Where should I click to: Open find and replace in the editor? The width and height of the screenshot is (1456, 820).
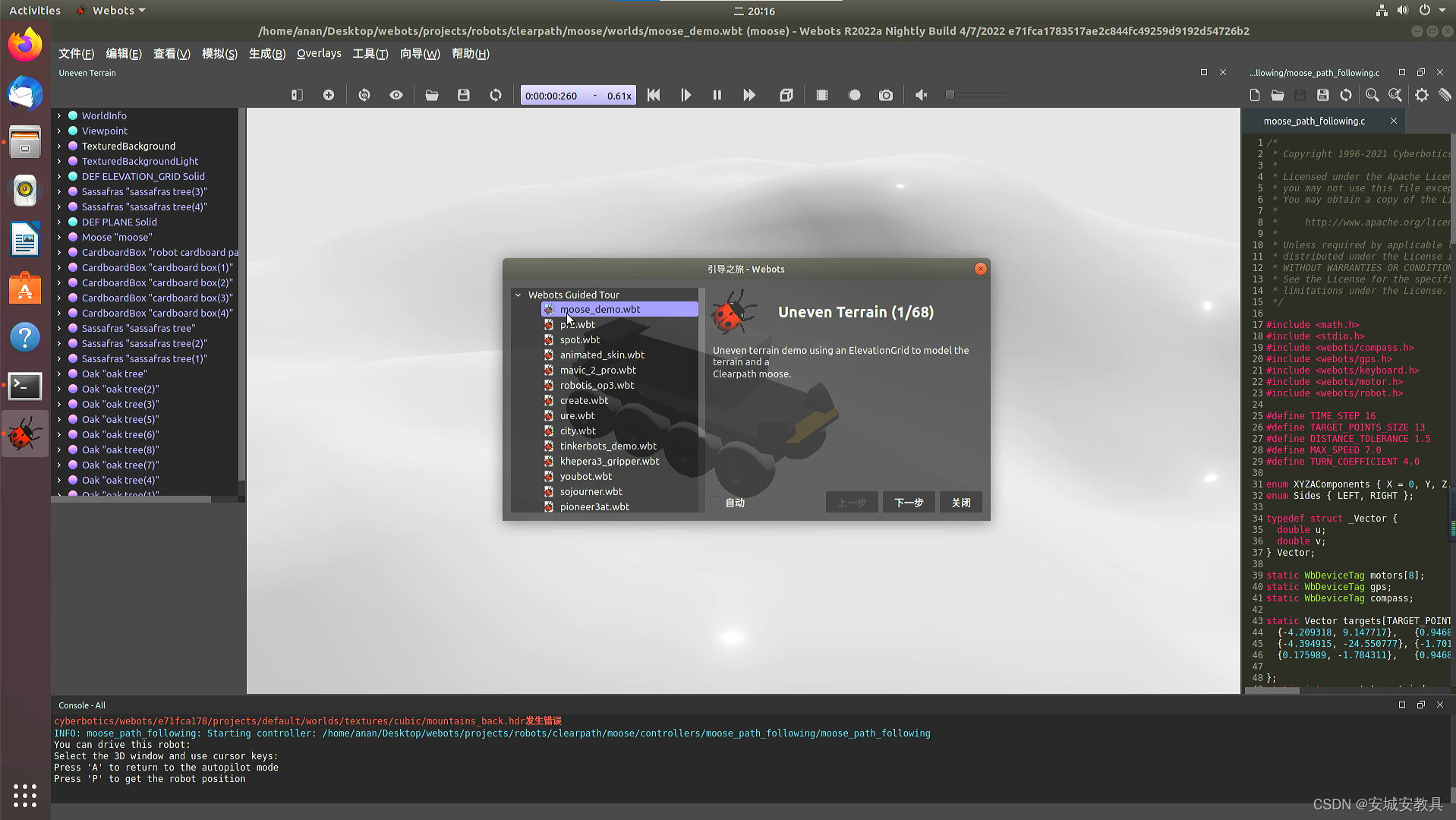[1395, 95]
